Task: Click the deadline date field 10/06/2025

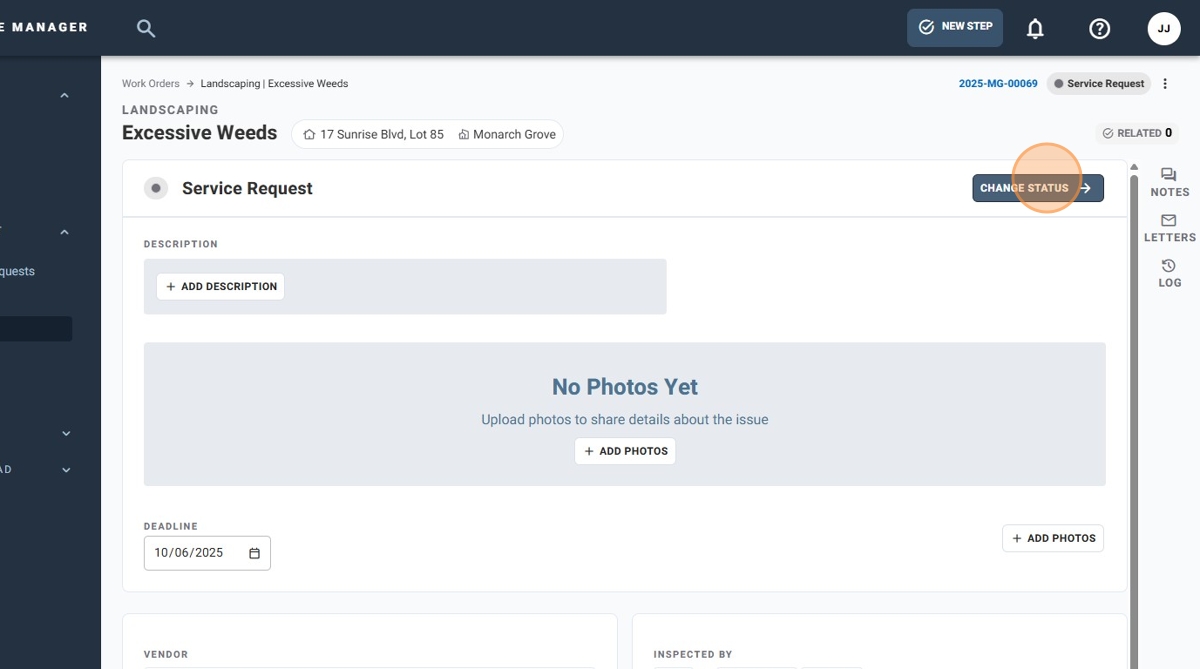Action: click(207, 553)
